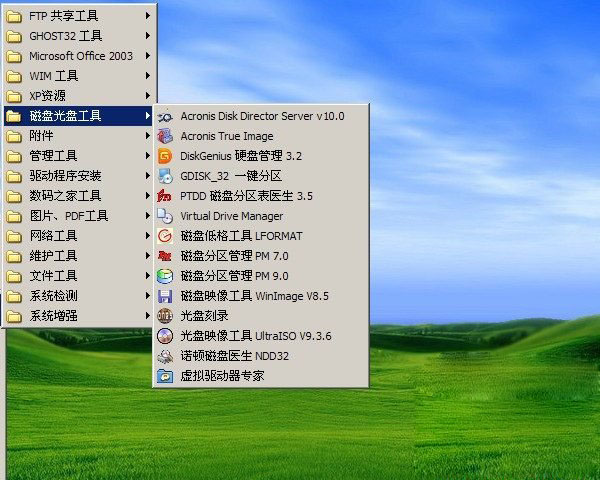Select the 磁盘分区管理 PM 7.0 label

[x=235, y=256]
